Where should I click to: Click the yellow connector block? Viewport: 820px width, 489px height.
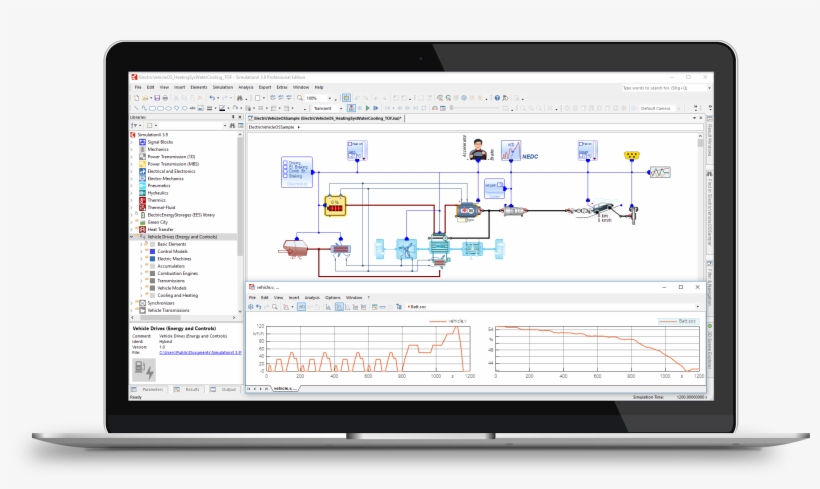click(x=632, y=155)
